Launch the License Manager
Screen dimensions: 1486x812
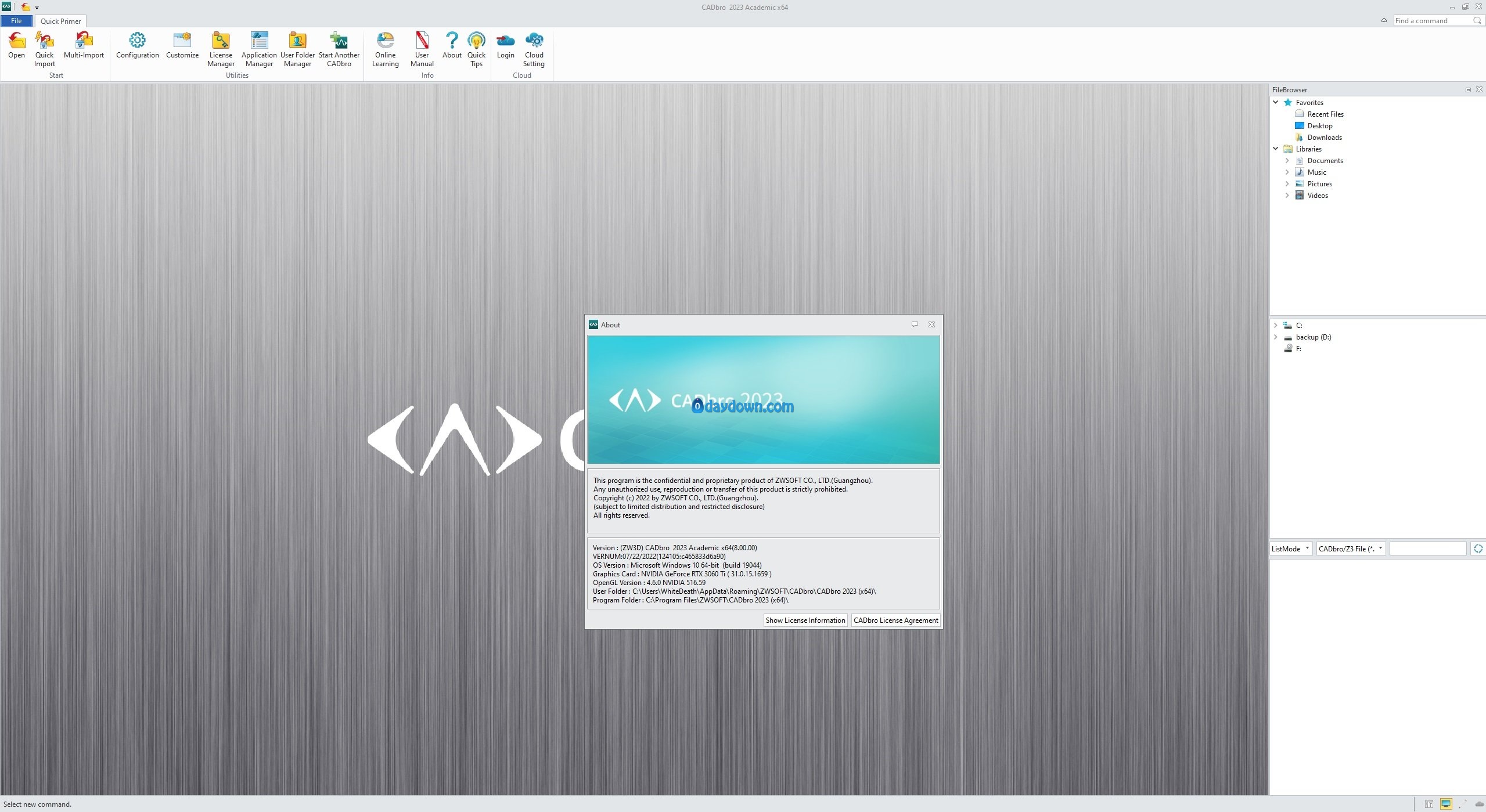pyautogui.click(x=221, y=49)
